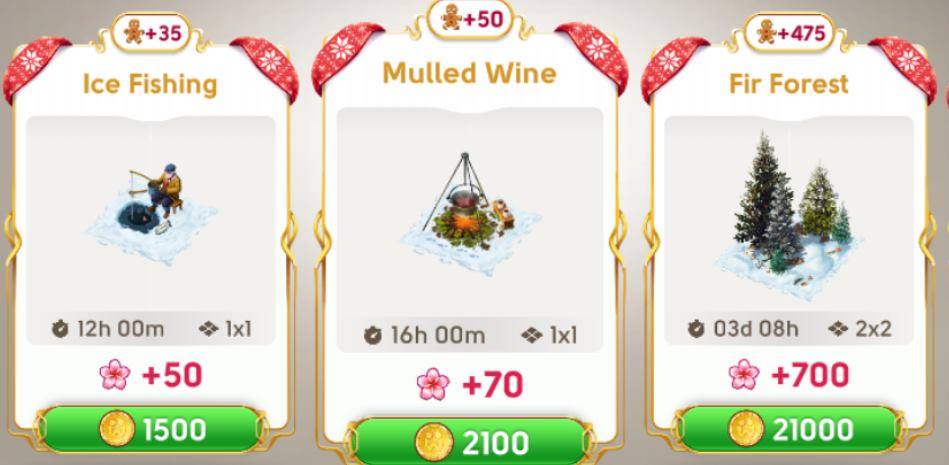The image size is (949, 465).
Task: Tap the pink flower icon beside +50
Action: [115, 375]
